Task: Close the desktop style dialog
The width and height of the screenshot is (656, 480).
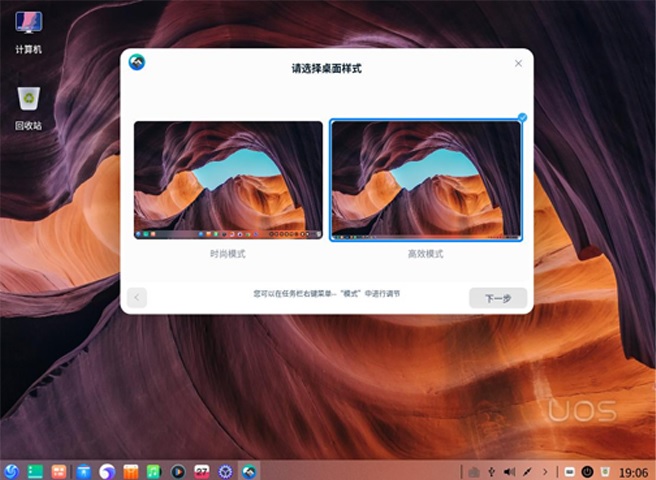Action: coord(518,63)
